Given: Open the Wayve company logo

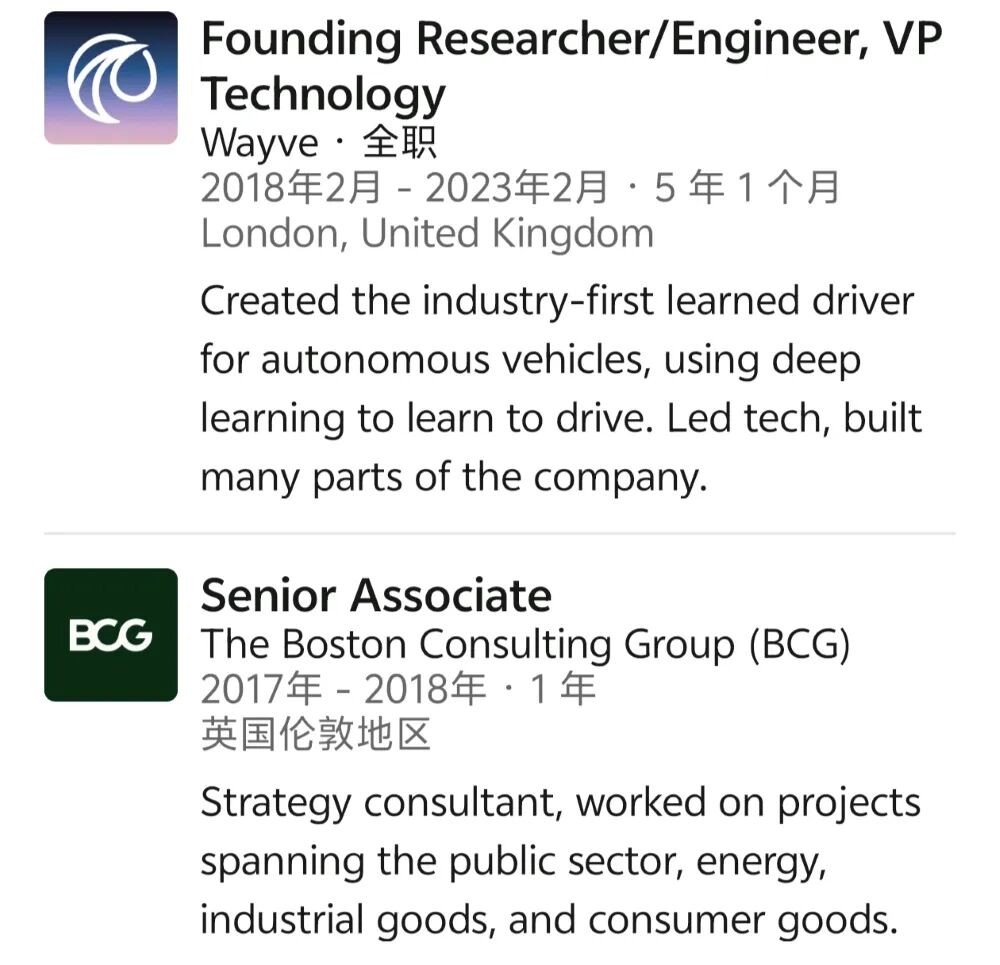Looking at the screenshot, I should pos(111,78).
